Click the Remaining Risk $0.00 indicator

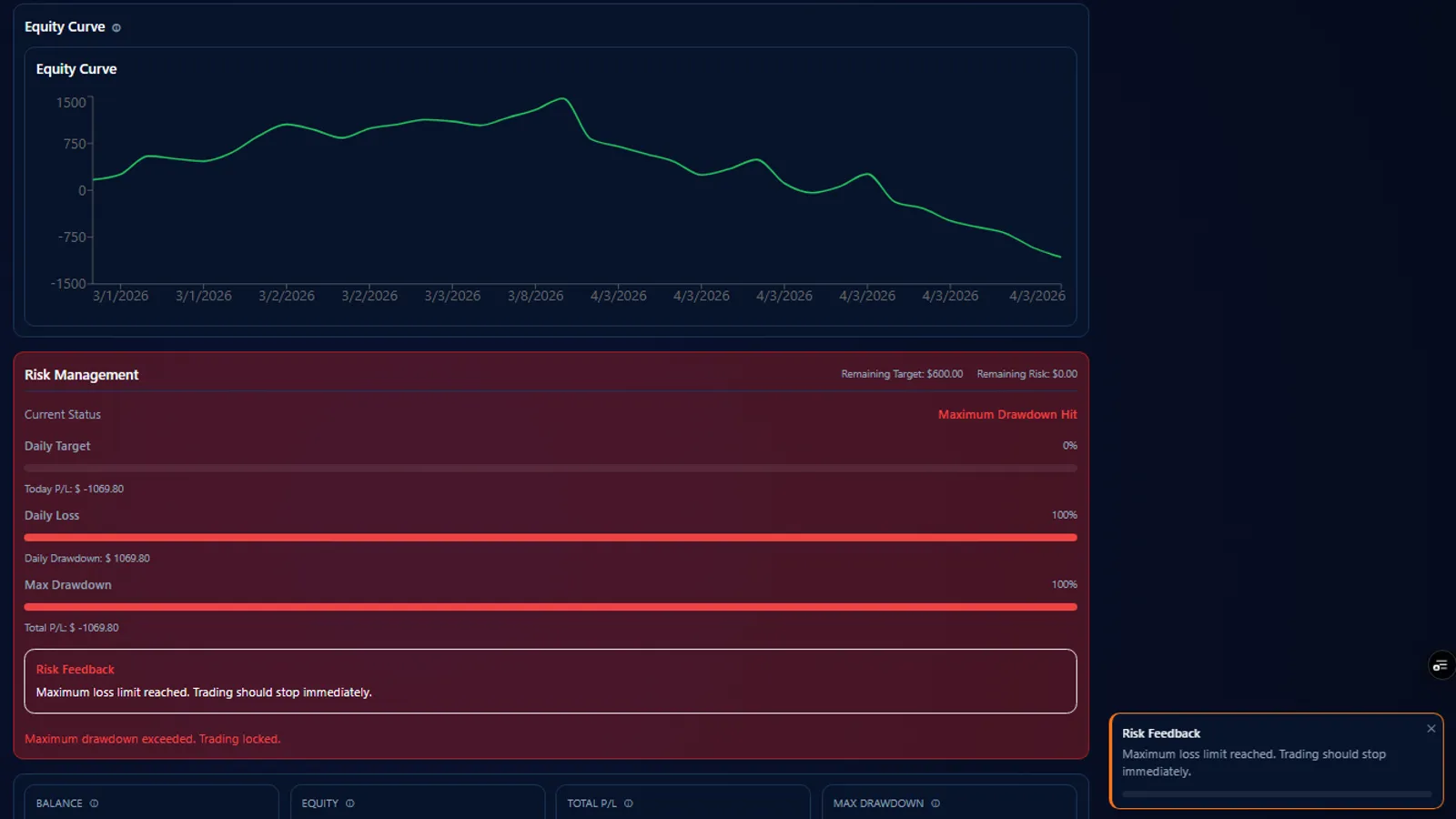point(1027,373)
